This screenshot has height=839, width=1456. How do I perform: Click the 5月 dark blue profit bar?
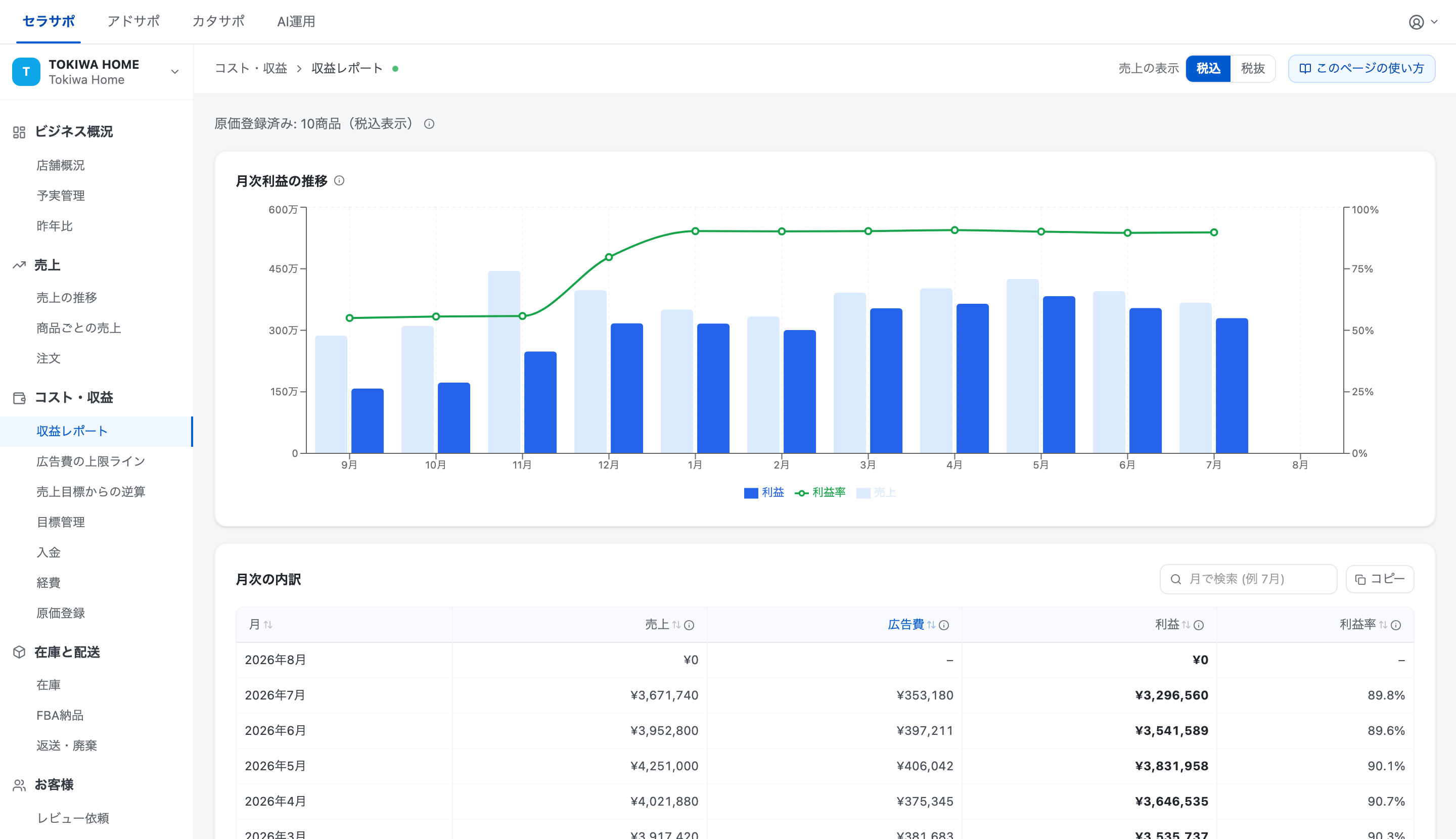[x=1058, y=375]
